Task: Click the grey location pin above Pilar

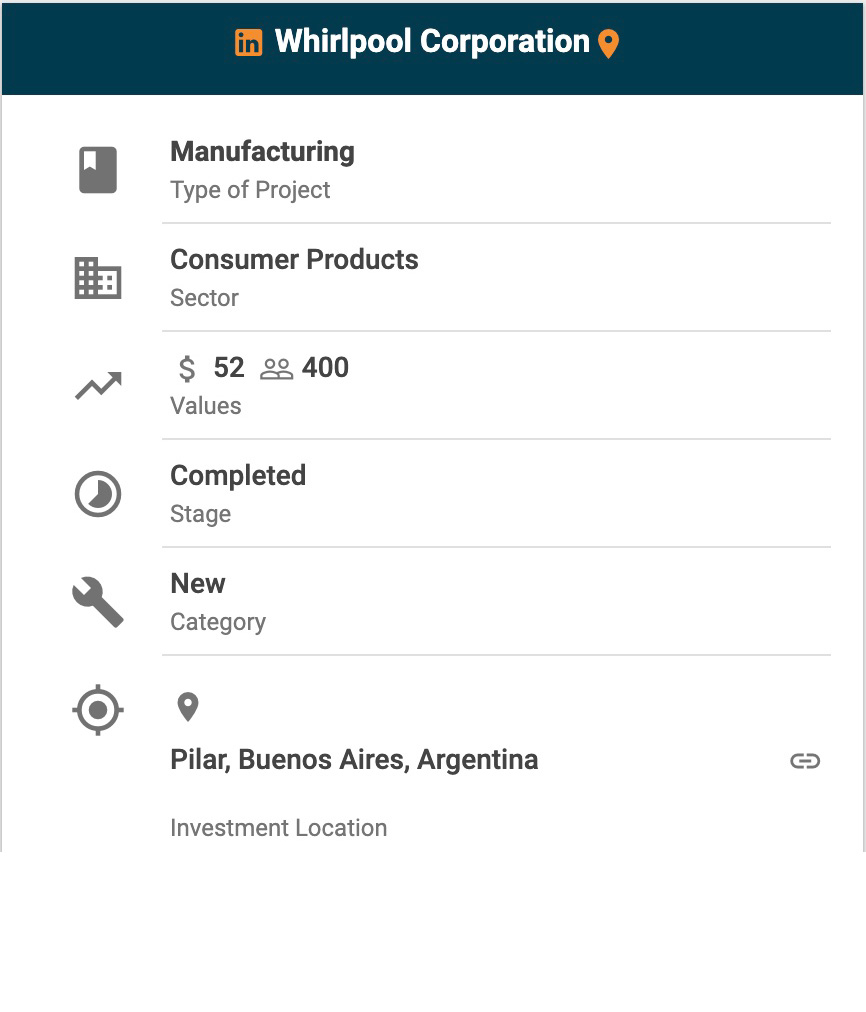Action: pos(187,707)
